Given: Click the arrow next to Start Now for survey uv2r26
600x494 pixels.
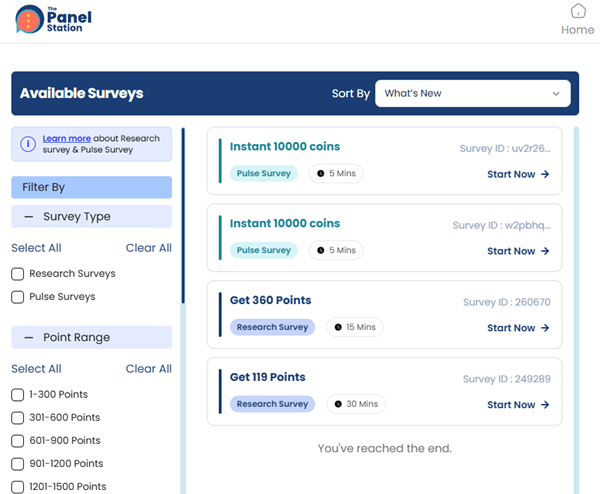Looking at the screenshot, I should pyautogui.click(x=545, y=174).
